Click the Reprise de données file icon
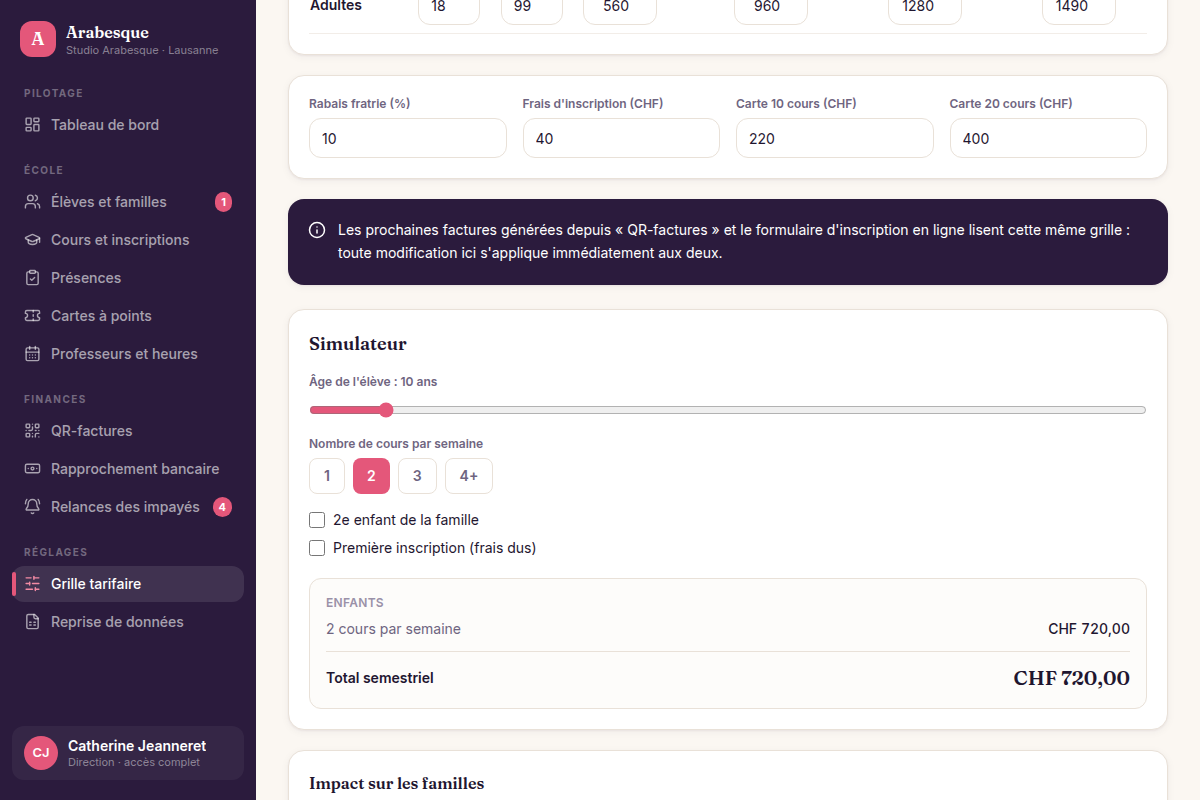 pyautogui.click(x=32, y=622)
